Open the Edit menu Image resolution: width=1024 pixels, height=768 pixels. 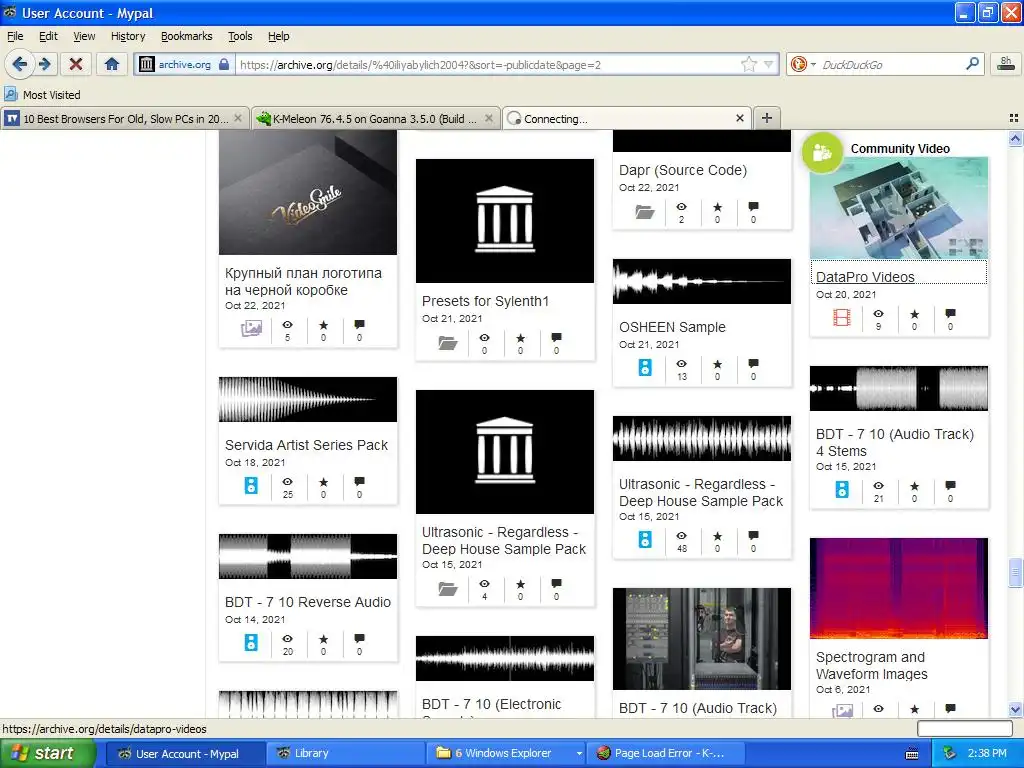pos(48,36)
